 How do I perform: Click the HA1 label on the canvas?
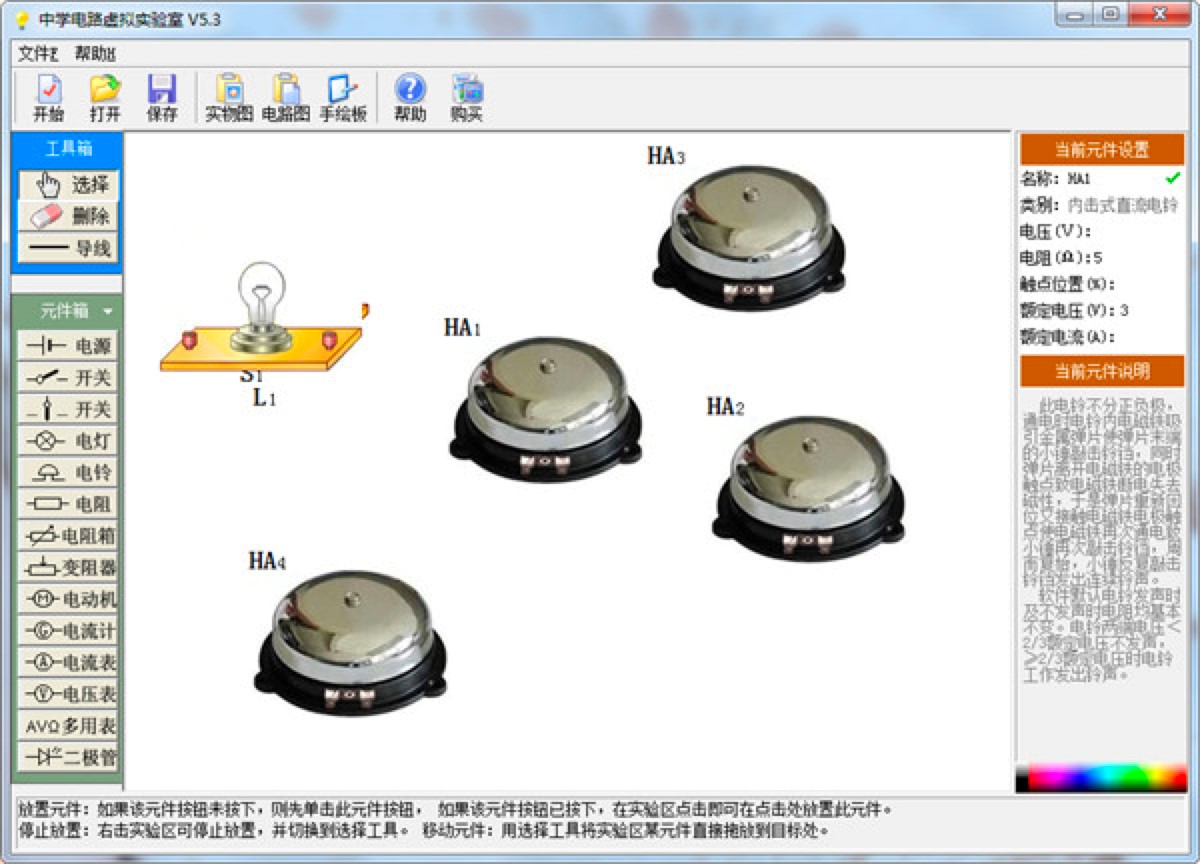463,328
